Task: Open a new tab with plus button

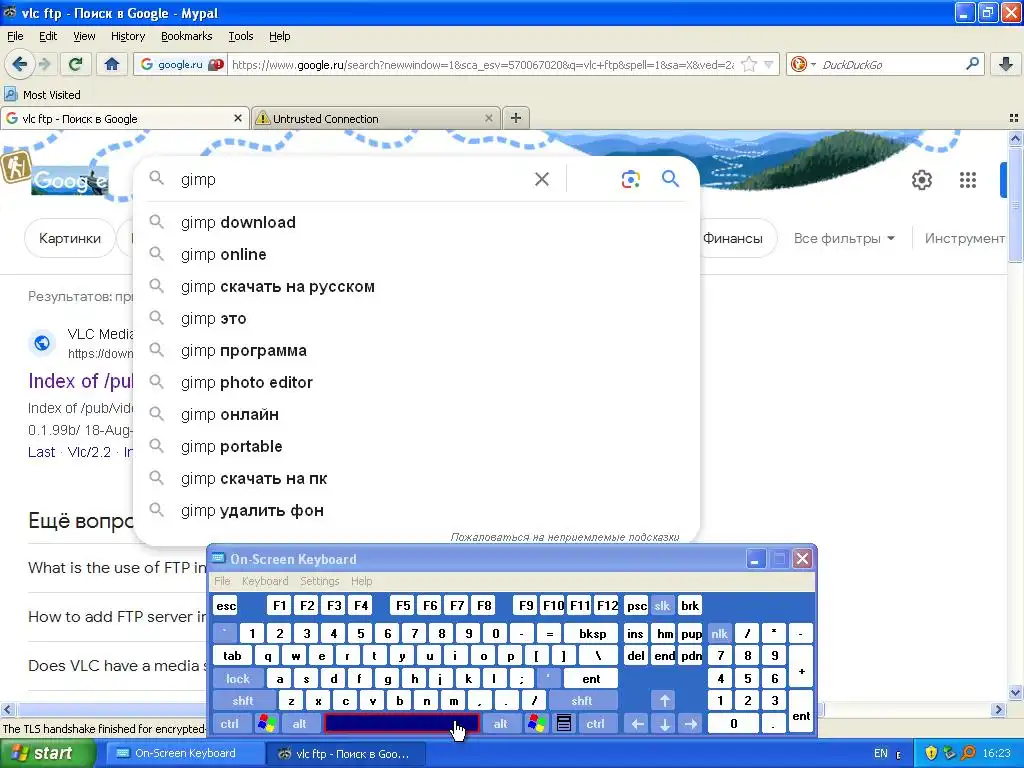Action: point(516,118)
